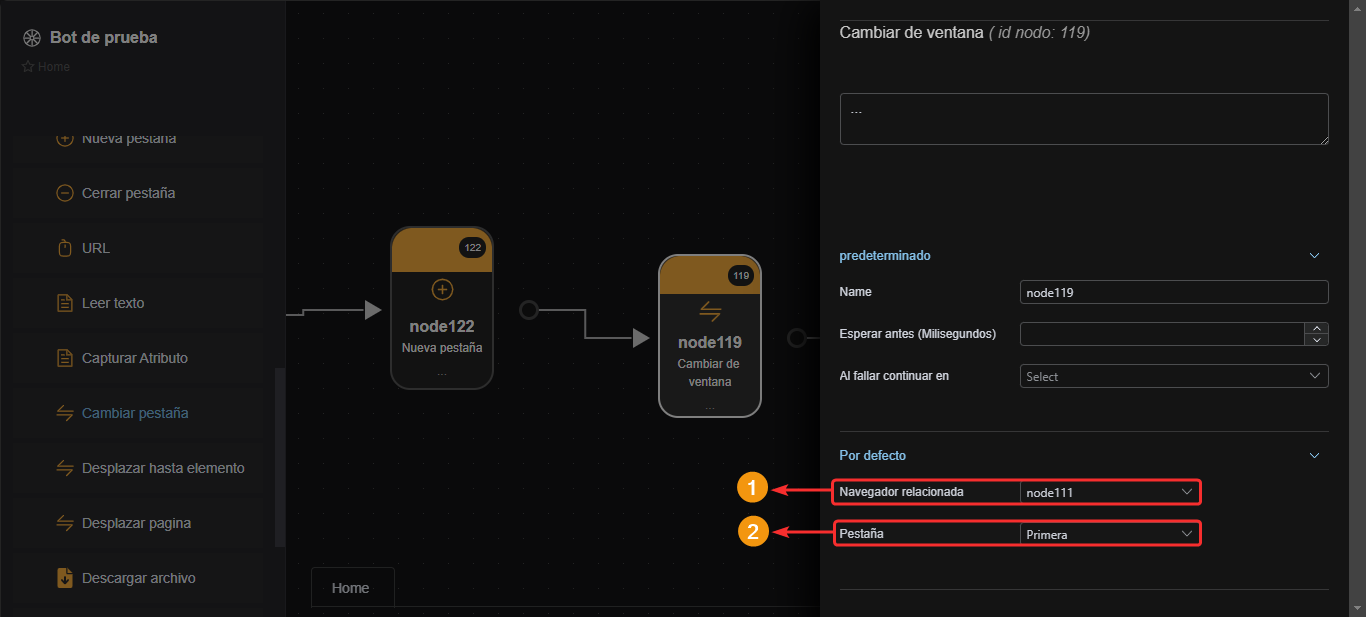Click the Bot de prueba title
This screenshot has height=617, width=1366.
(x=104, y=38)
